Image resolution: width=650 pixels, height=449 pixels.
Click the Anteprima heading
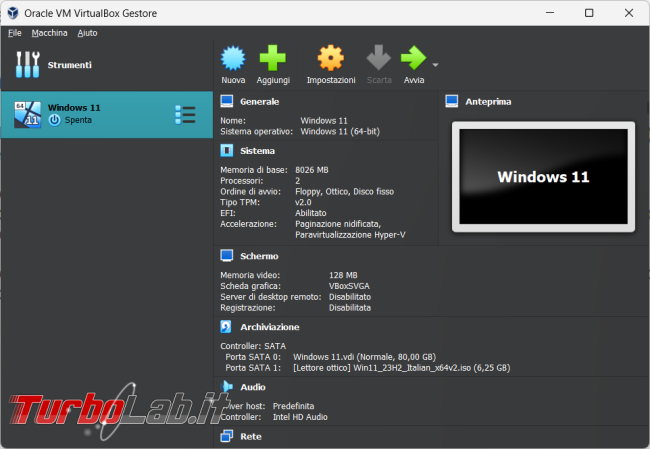(488, 102)
